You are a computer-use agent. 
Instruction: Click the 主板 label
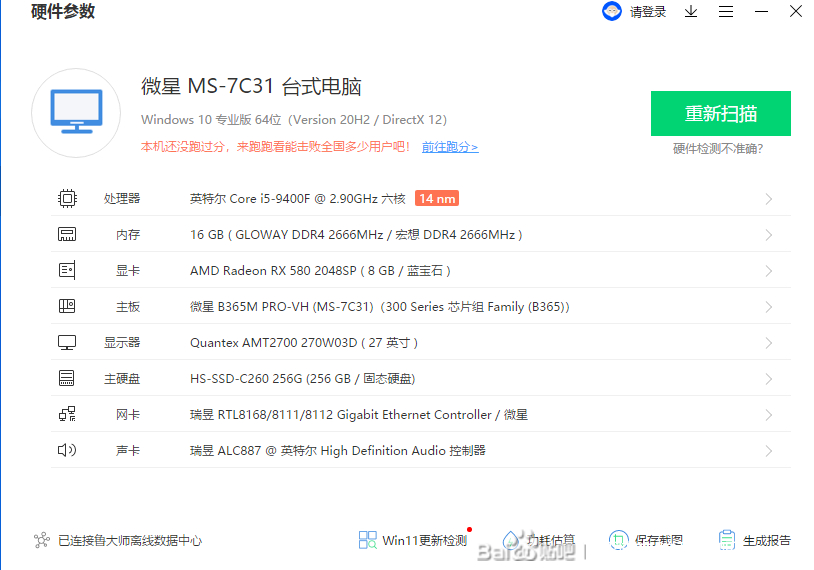(x=128, y=307)
